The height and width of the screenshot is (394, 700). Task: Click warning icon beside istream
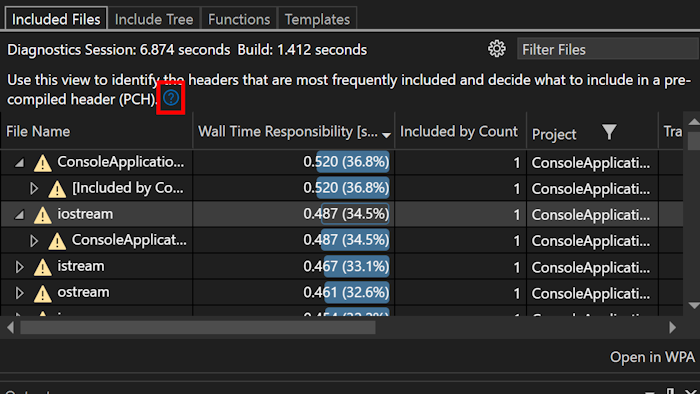(42, 267)
